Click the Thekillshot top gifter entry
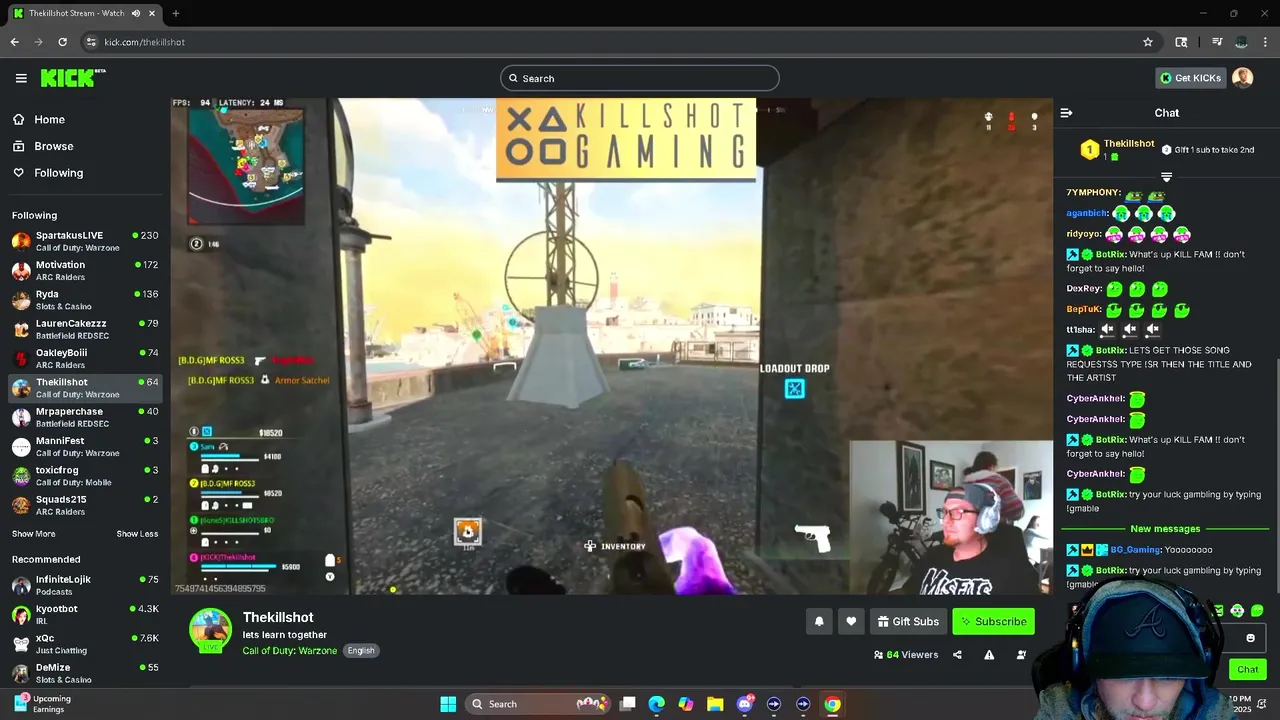 tap(1116, 150)
